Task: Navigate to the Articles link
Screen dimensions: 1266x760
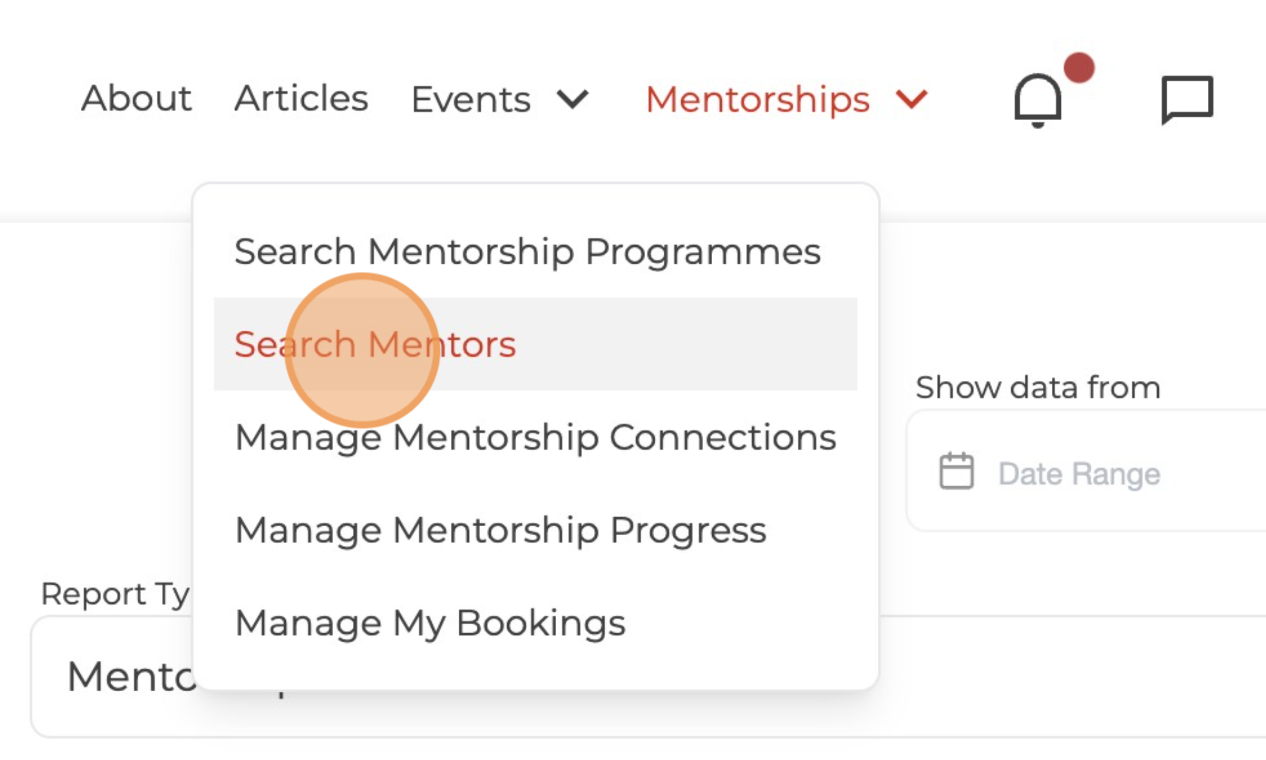Action: [x=301, y=99]
